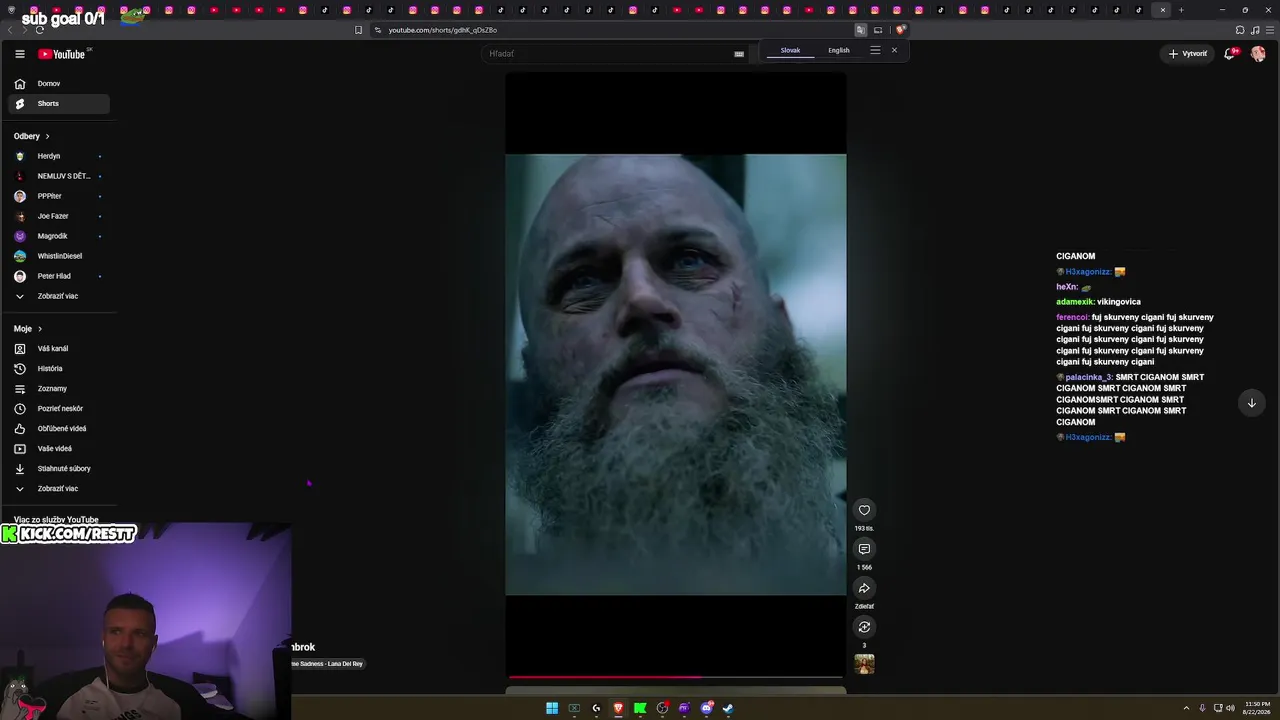The width and height of the screenshot is (1280, 720).
Task: Open the taskbar clock and date
Action: pos(1257,708)
